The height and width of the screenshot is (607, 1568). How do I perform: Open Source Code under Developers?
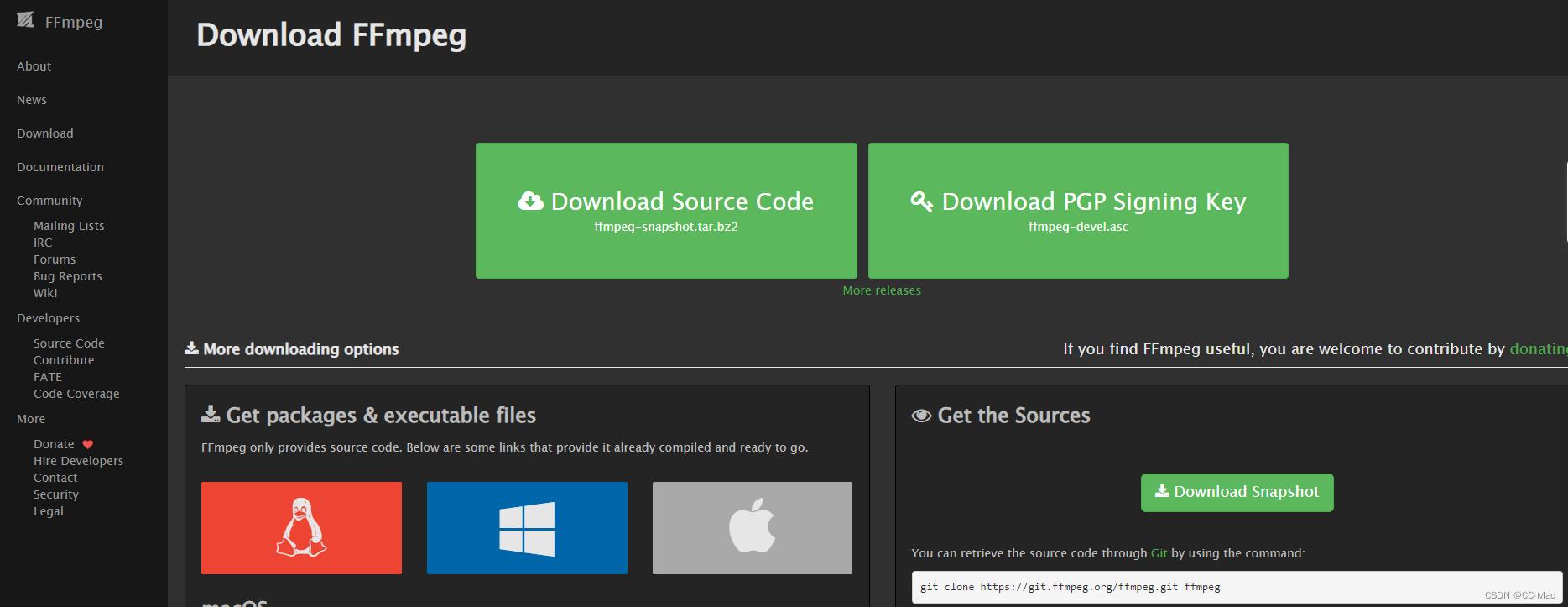(69, 343)
